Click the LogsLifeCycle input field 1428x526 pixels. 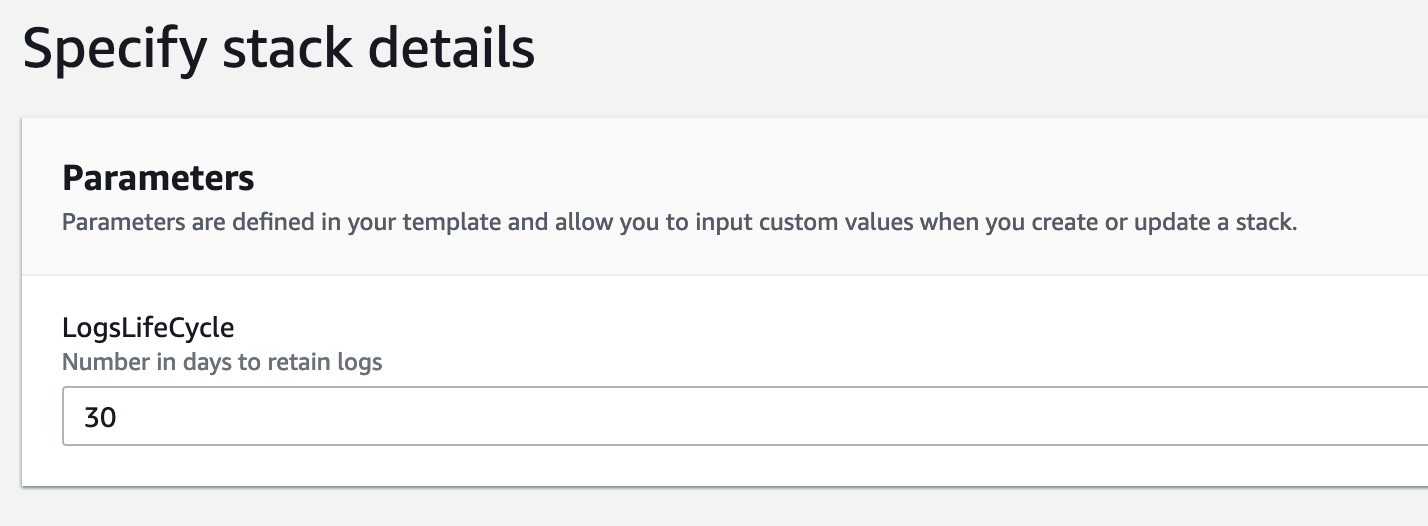point(745,416)
